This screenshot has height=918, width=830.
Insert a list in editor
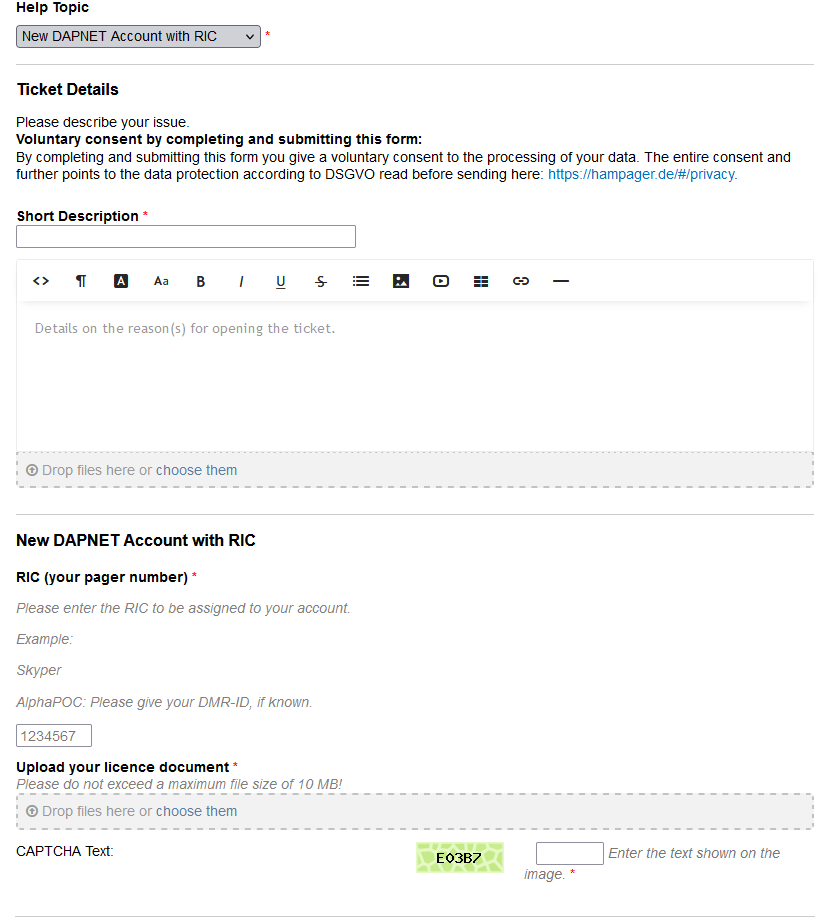click(x=361, y=281)
